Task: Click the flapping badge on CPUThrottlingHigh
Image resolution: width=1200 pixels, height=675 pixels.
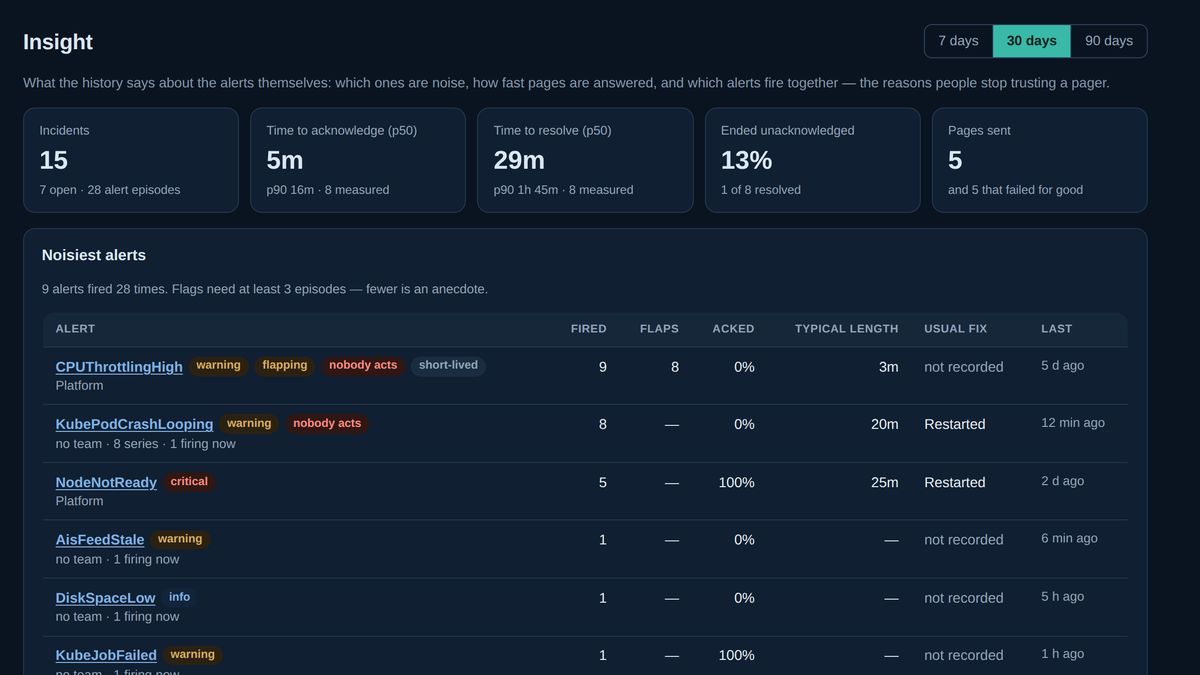Action: click(x=284, y=366)
